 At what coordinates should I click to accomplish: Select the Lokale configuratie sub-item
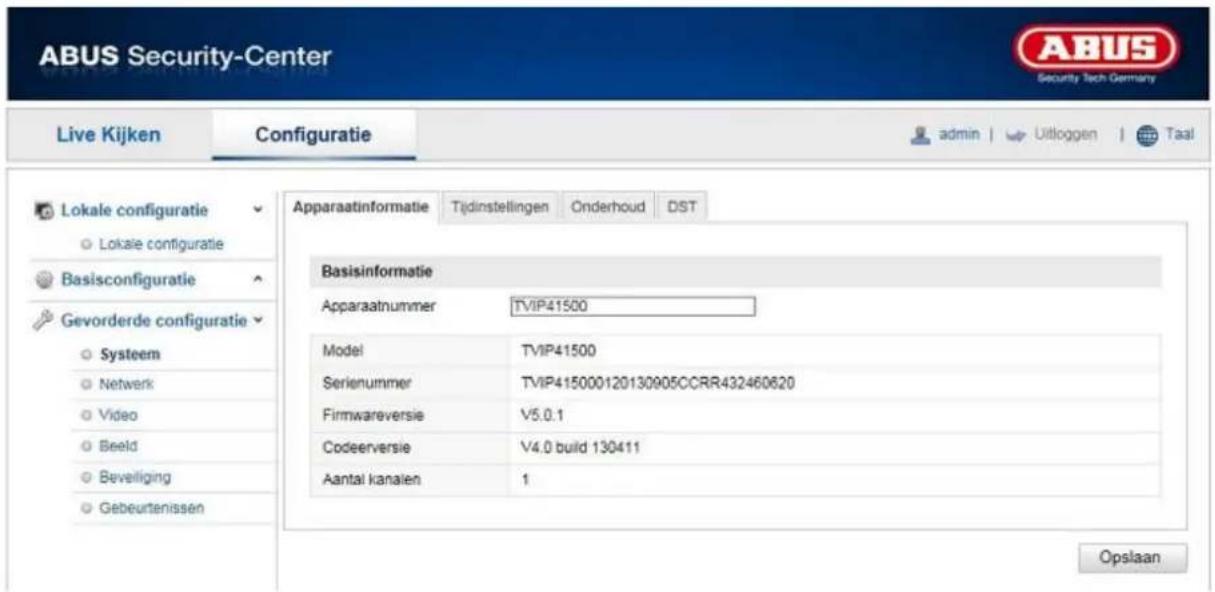(x=159, y=243)
